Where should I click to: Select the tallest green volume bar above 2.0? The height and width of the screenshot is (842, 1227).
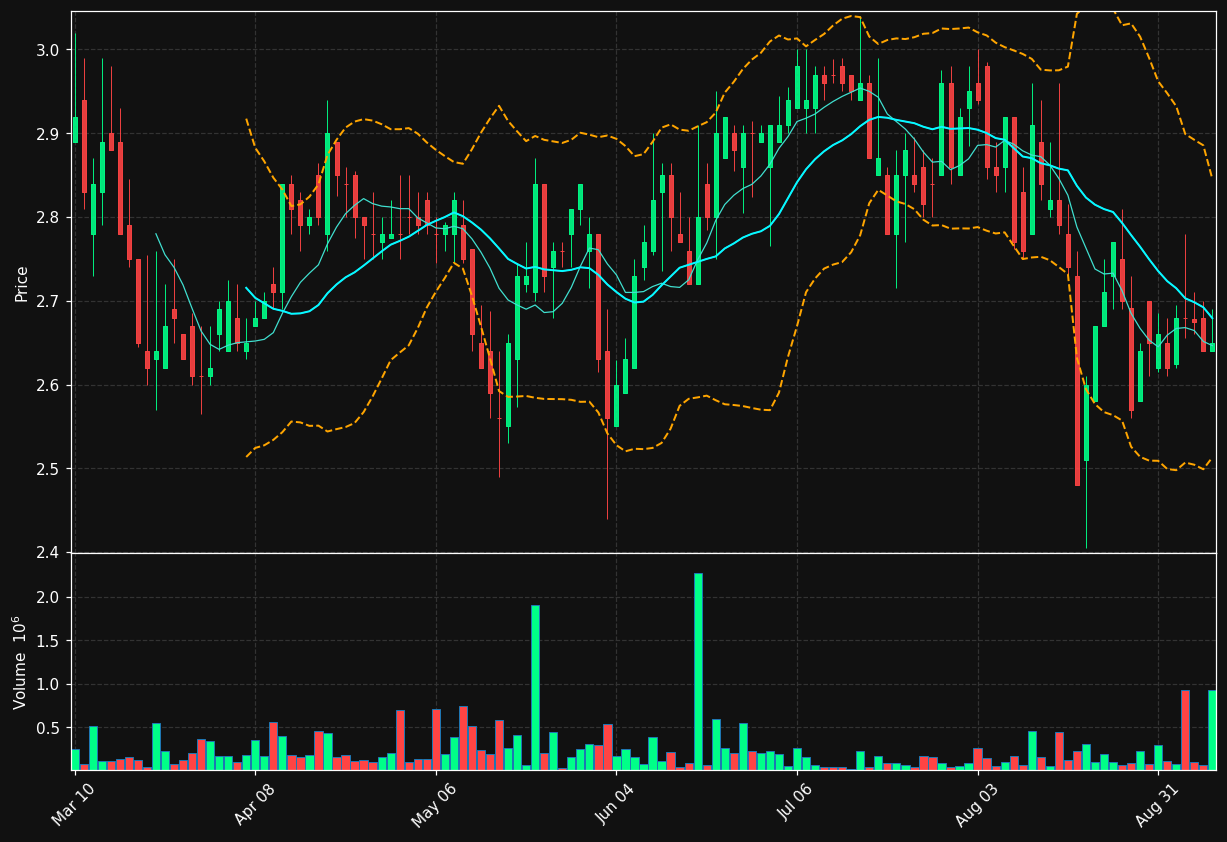tap(698, 671)
